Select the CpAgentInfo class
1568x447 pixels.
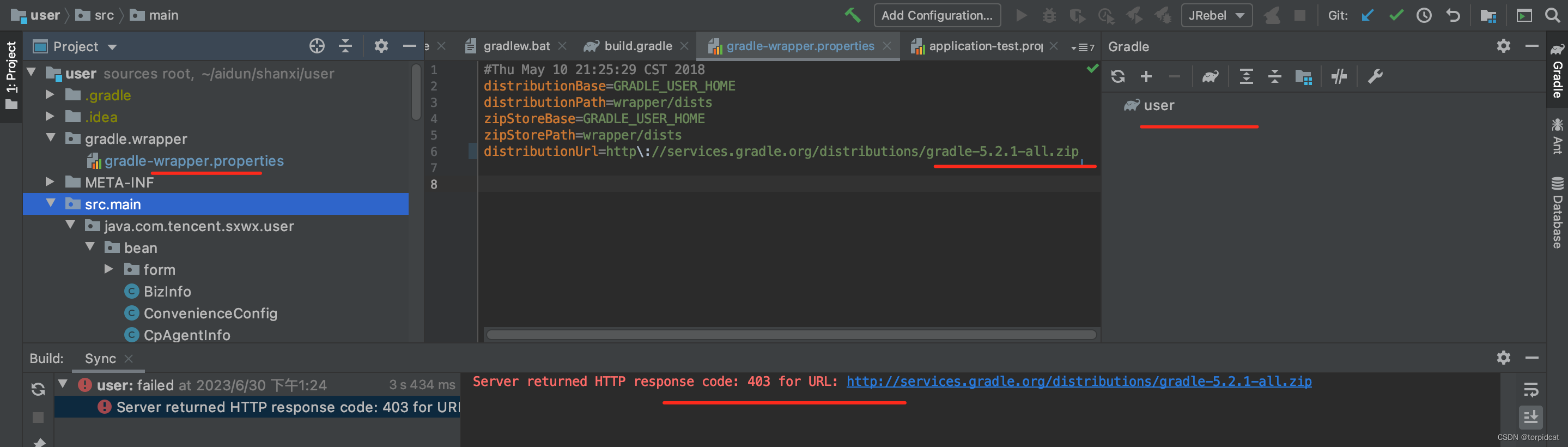[x=186, y=334]
